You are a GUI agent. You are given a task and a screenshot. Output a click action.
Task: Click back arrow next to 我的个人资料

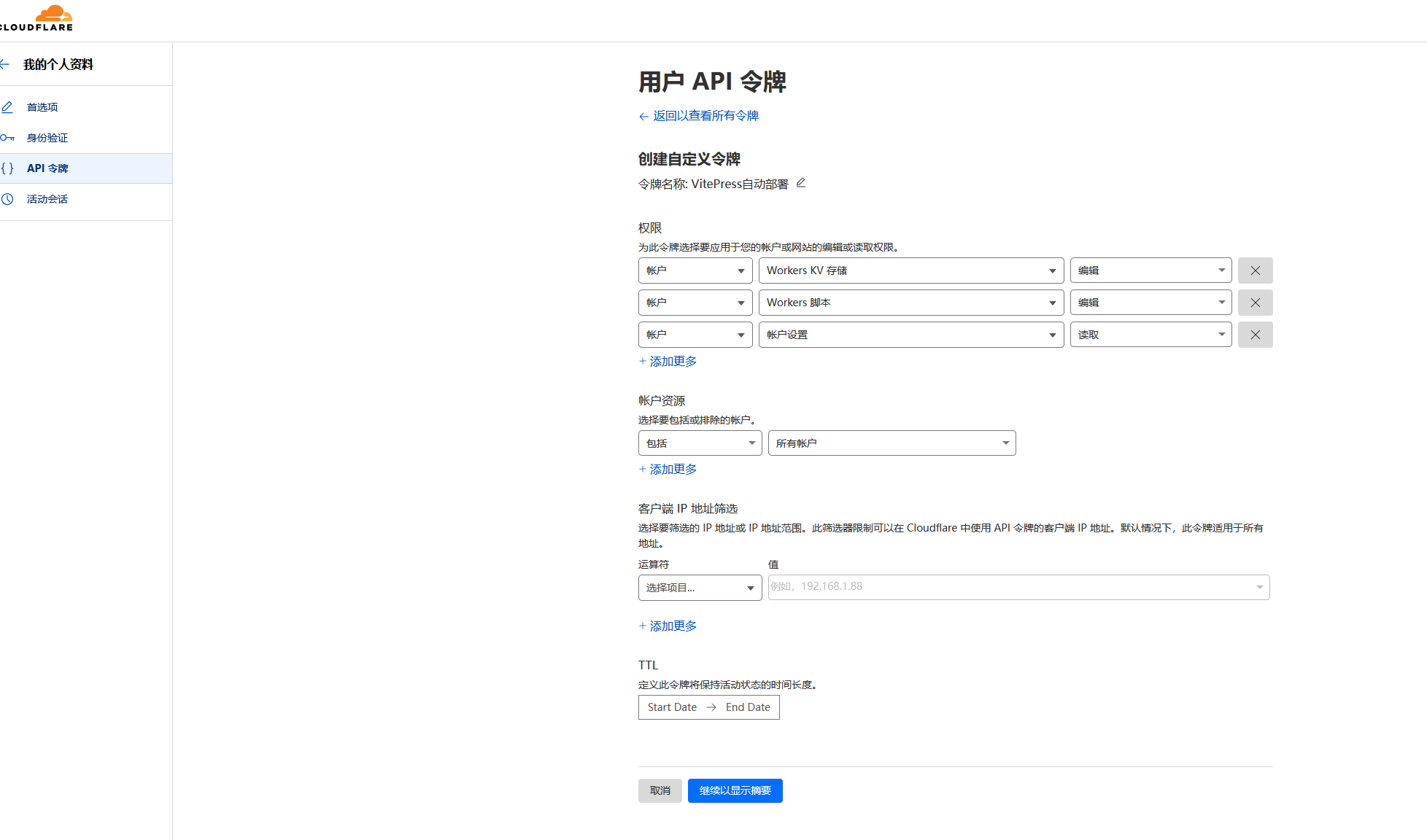pos(5,64)
